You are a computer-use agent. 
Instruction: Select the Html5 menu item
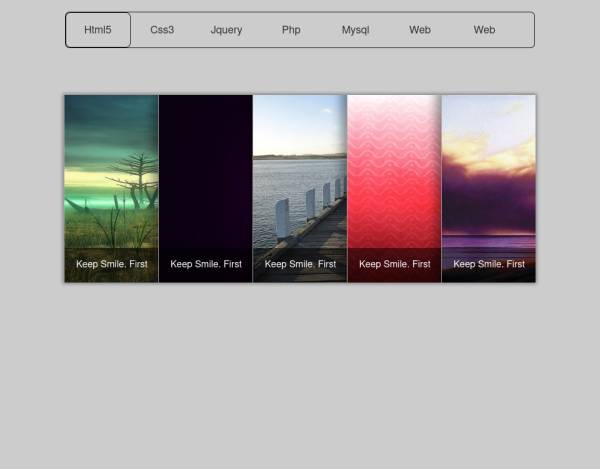point(98,30)
